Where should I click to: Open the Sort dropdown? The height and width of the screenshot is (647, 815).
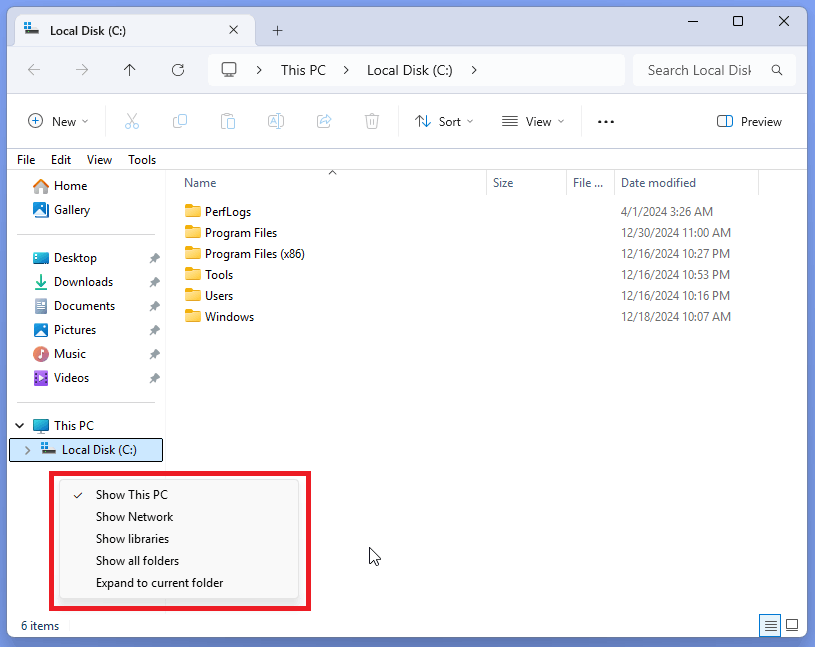444,122
